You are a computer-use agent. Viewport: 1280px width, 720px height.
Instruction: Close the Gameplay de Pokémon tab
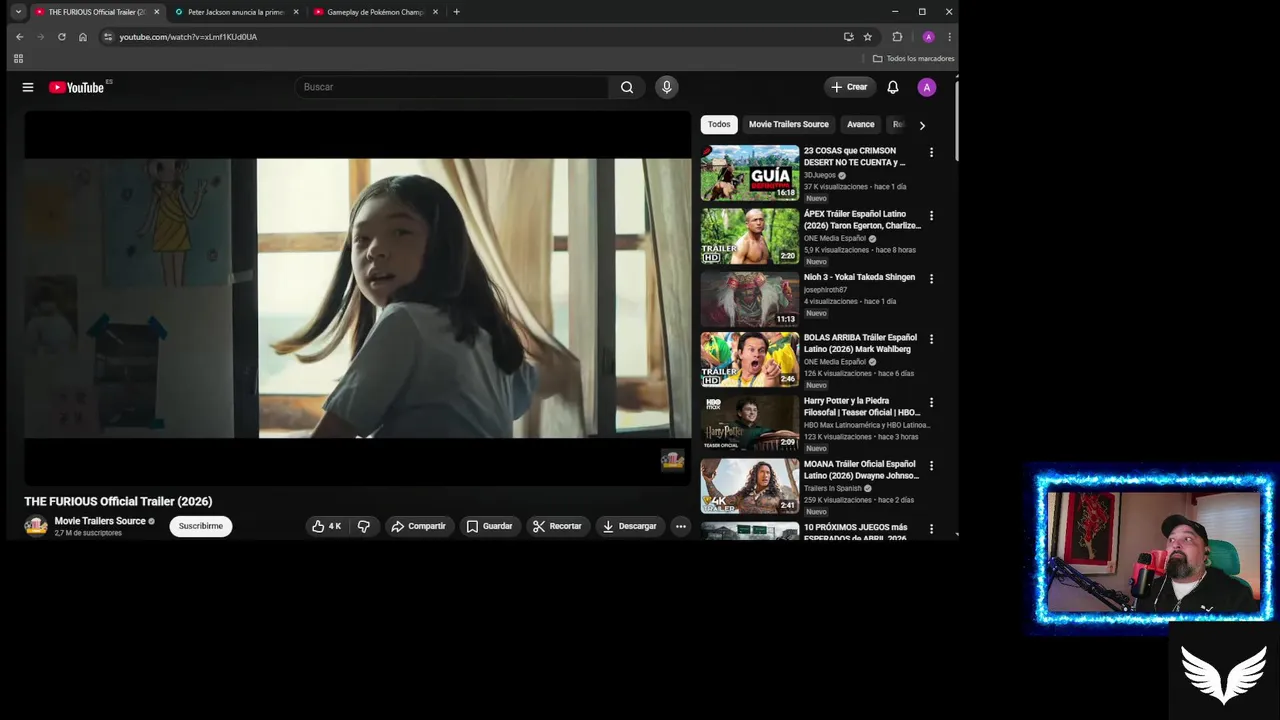pos(435,12)
